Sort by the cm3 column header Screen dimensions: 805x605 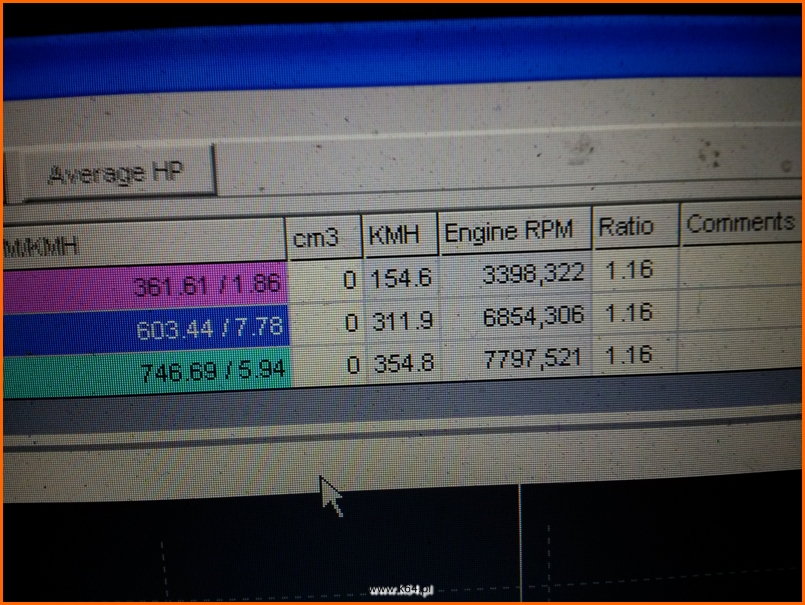click(x=324, y=237)
